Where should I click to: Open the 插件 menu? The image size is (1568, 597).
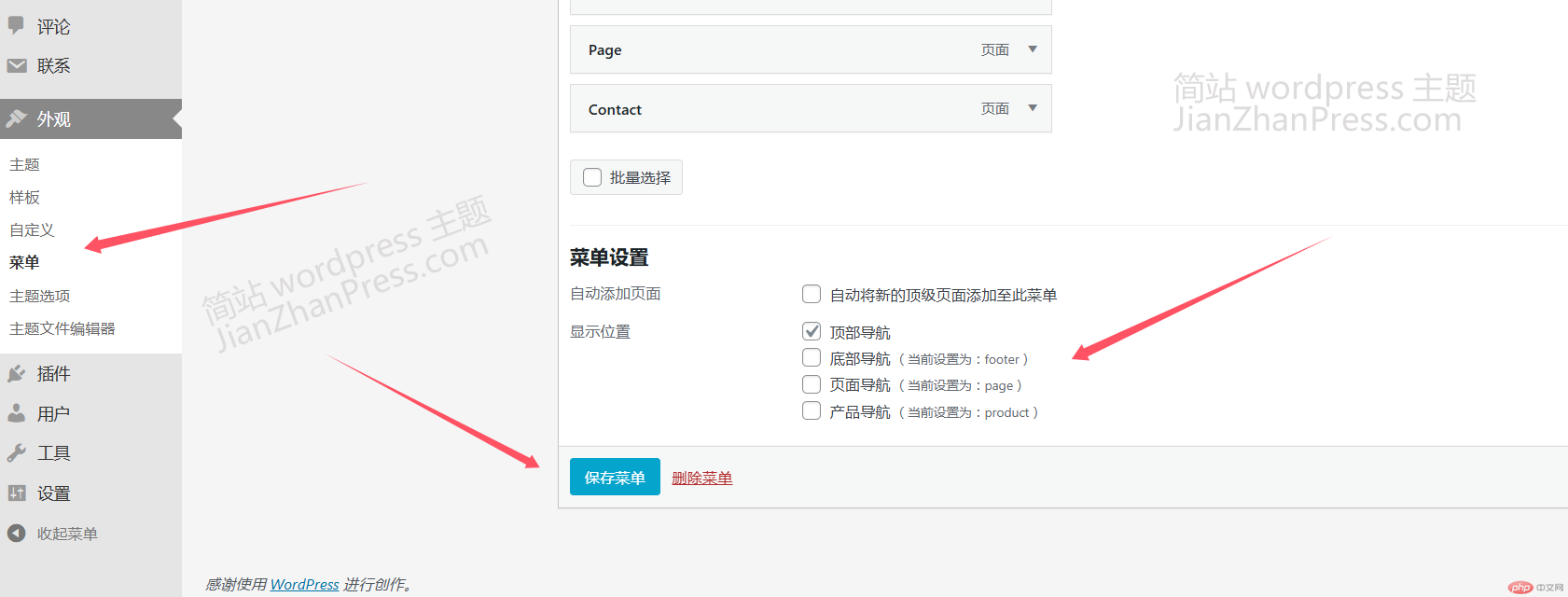(x=53, y=374)
